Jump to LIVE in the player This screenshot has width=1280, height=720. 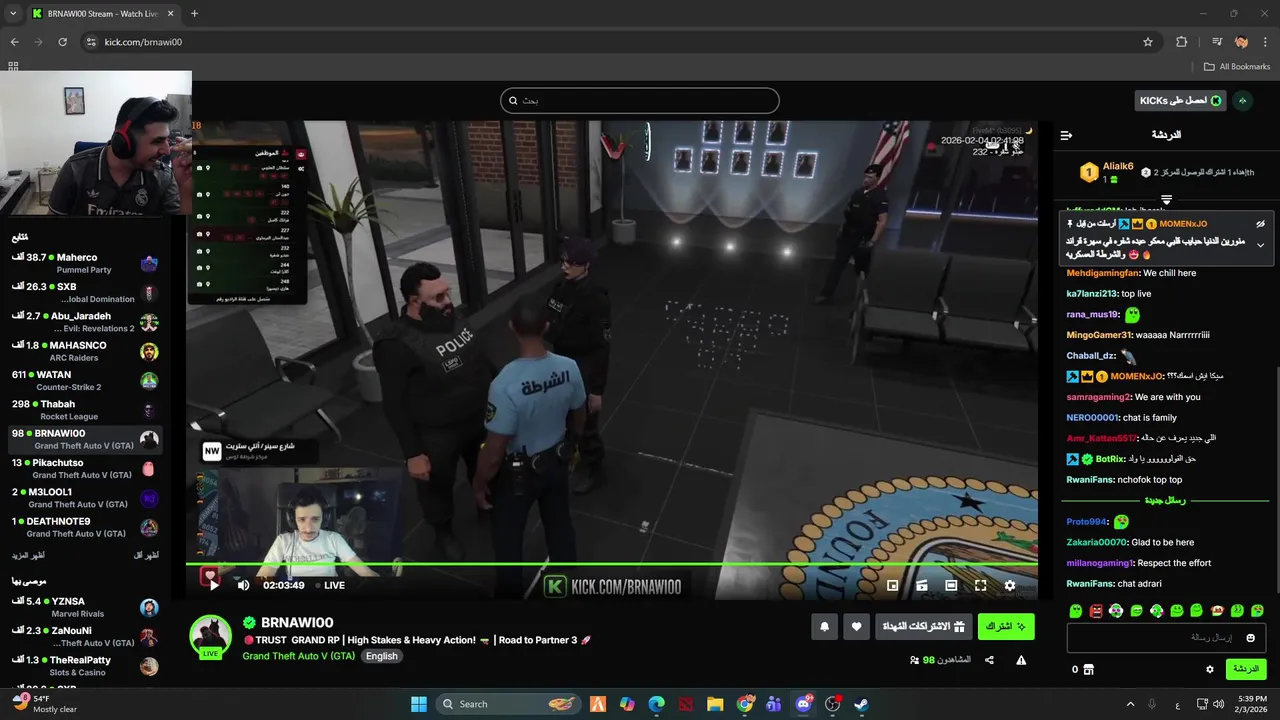coord(334,585)
